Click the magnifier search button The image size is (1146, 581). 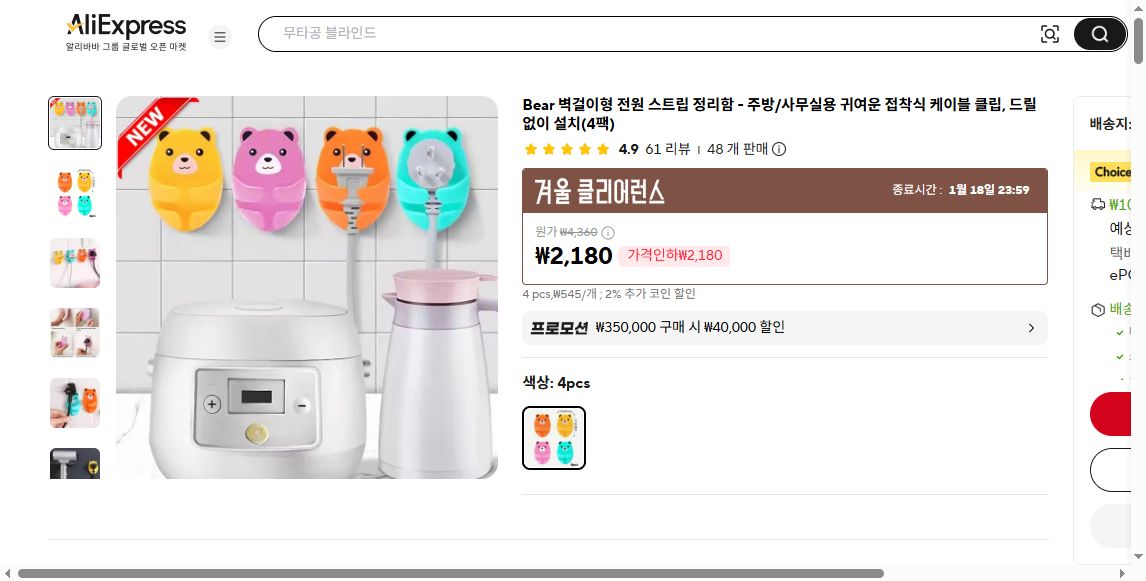1099,33
